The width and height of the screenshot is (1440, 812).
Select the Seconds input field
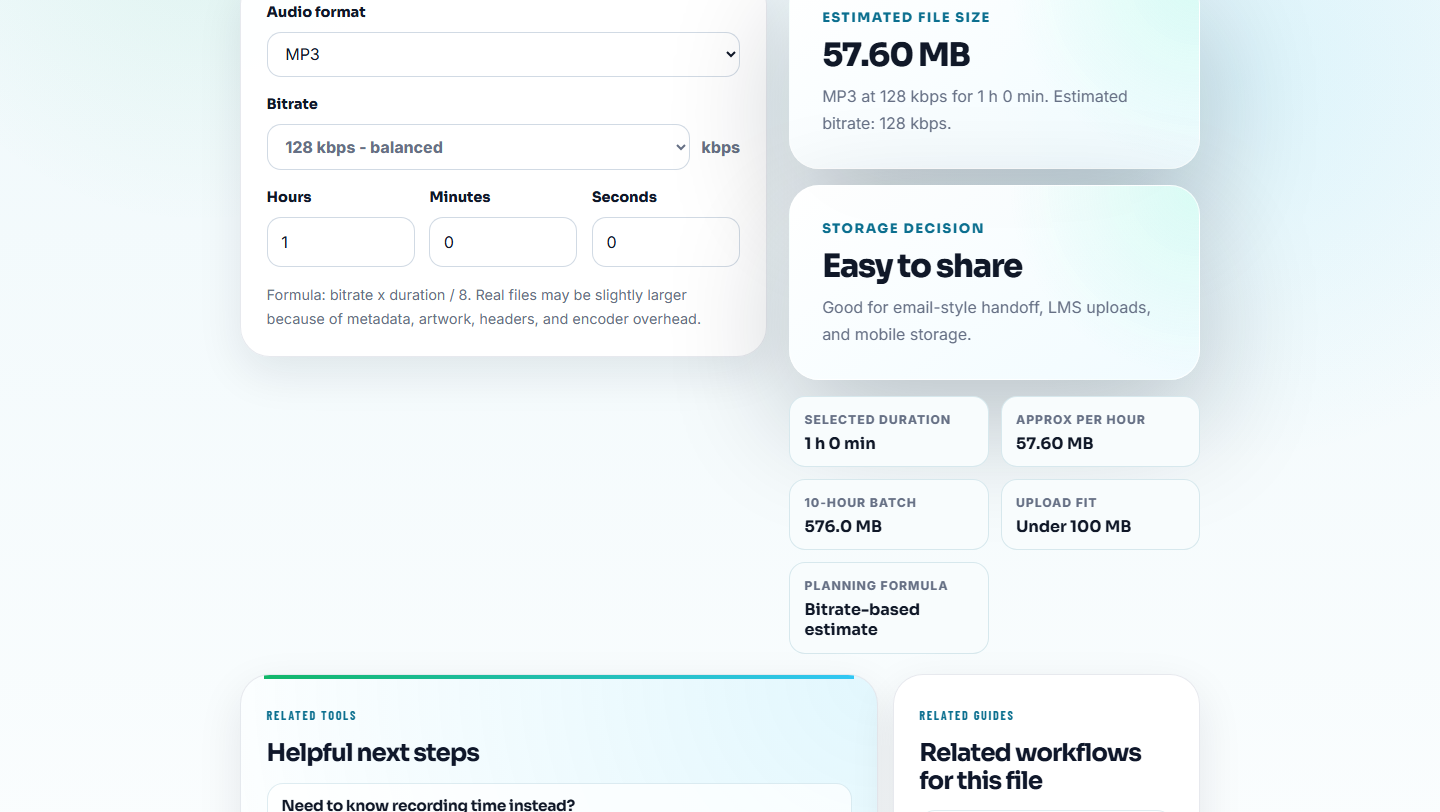click(x=666, y=242)
